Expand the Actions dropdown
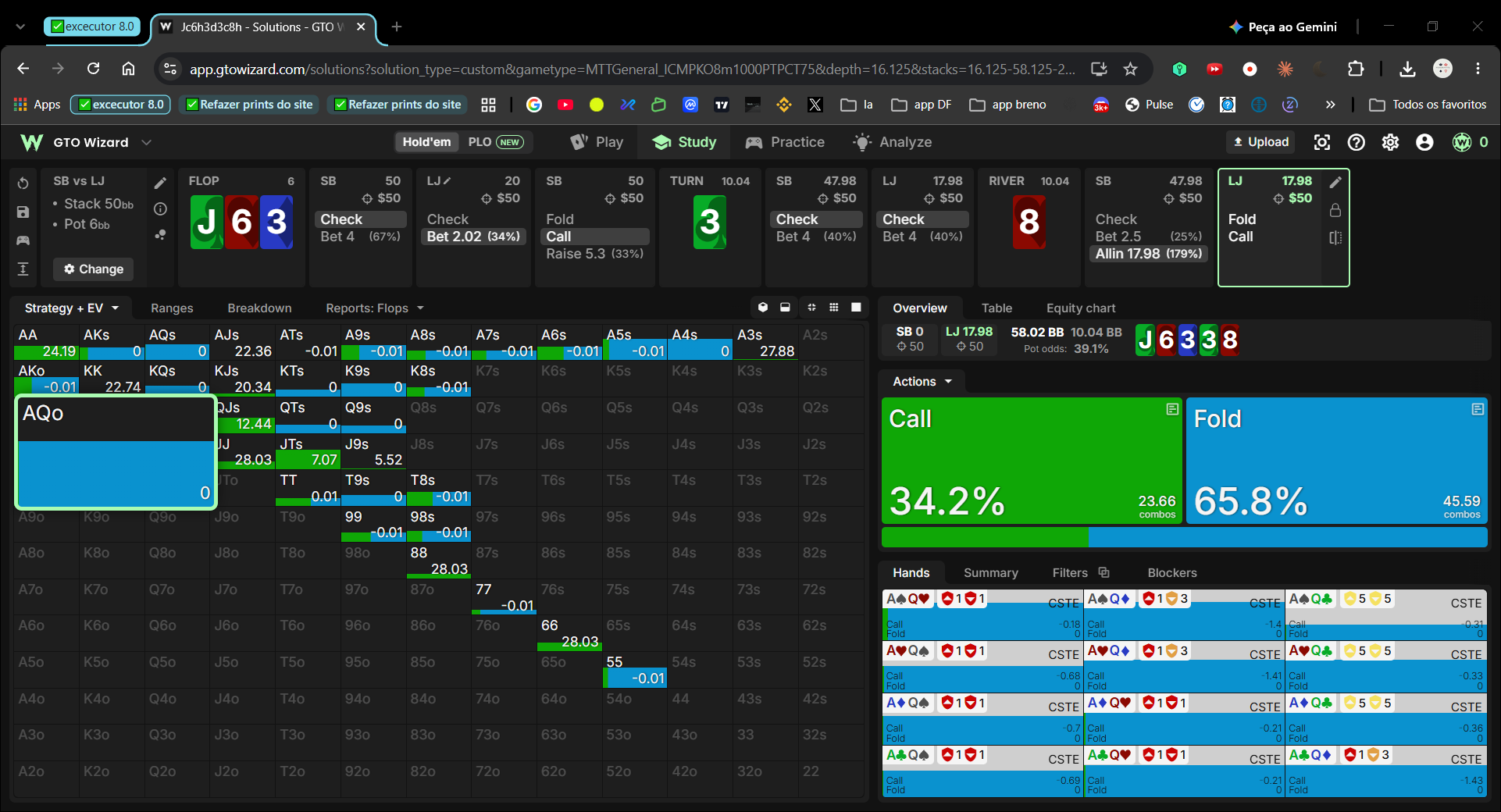 click(922, 382)
